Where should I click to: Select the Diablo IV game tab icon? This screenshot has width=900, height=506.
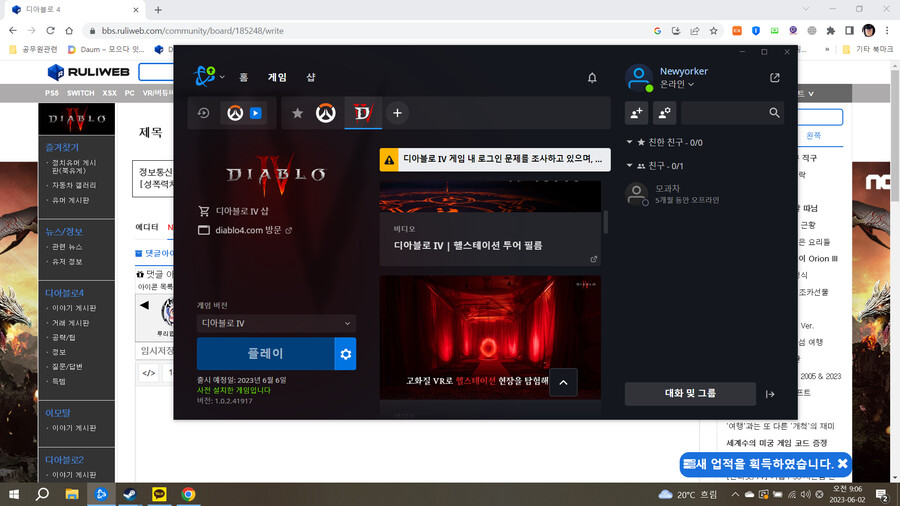(363, 113)
